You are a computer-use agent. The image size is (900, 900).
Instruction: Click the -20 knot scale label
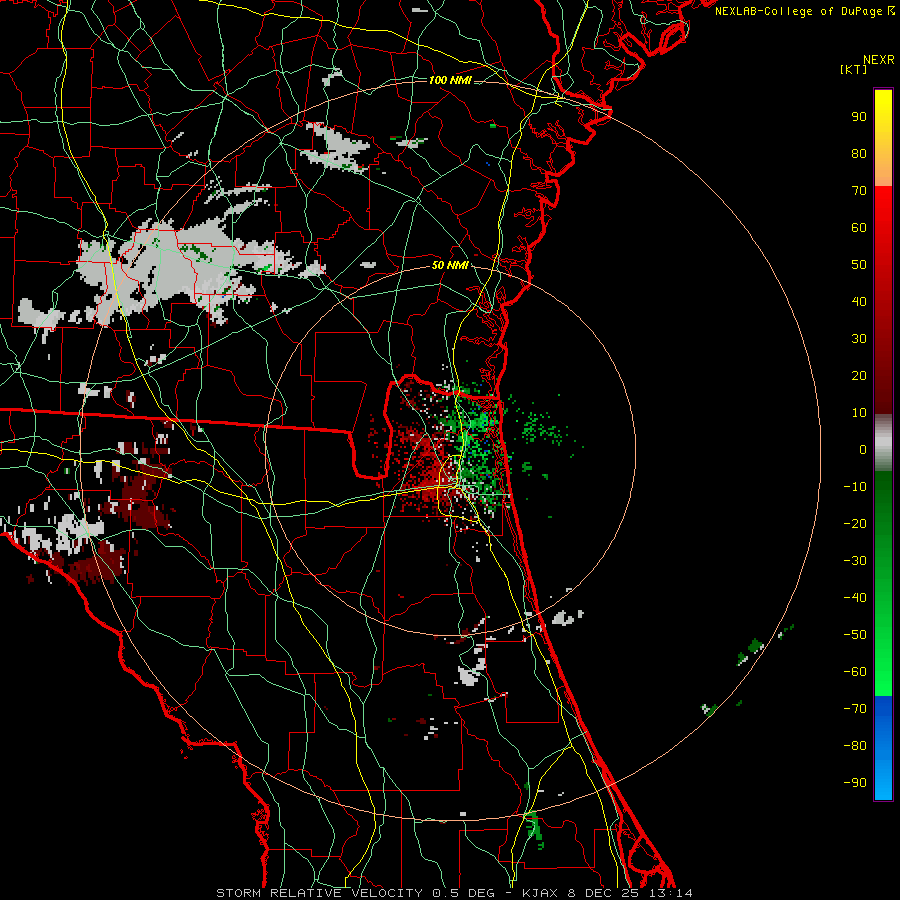pyautogui.click(x=855, y=524)
